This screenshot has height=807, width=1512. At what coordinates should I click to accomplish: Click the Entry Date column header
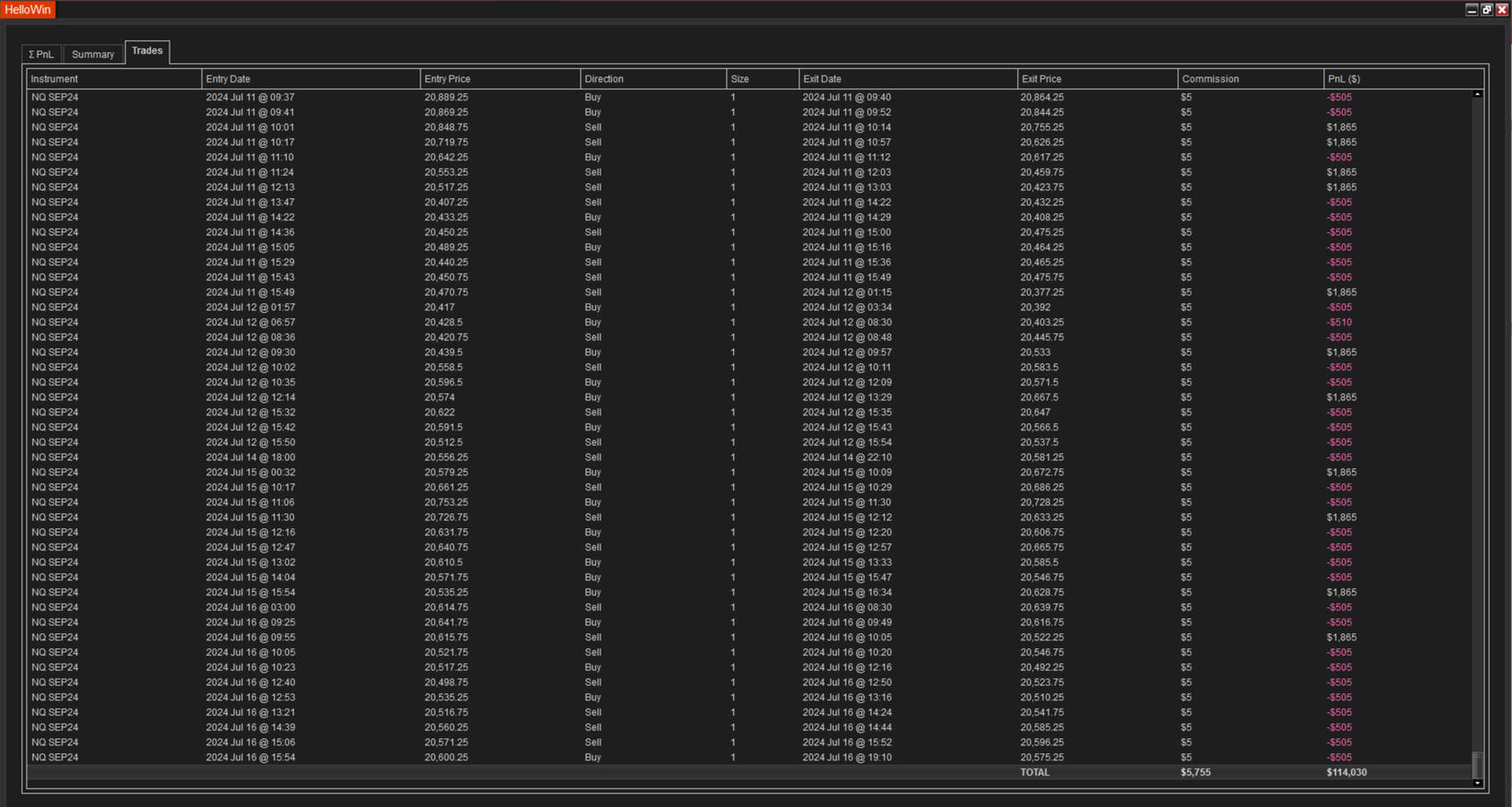point(311,79)
